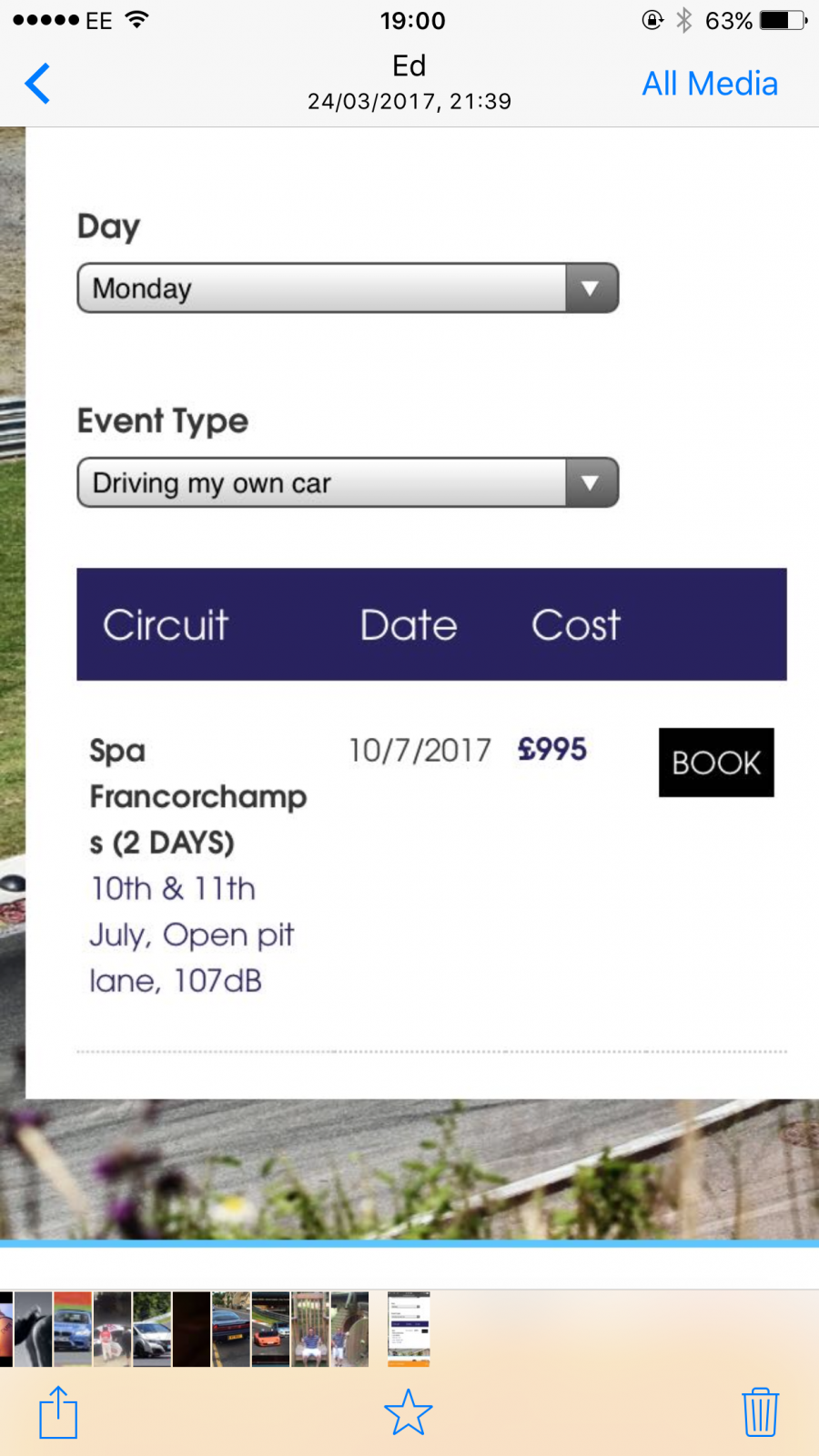Select the orange sports car thumbnail
819x1456 pixels.
[x=270, y=1330]
